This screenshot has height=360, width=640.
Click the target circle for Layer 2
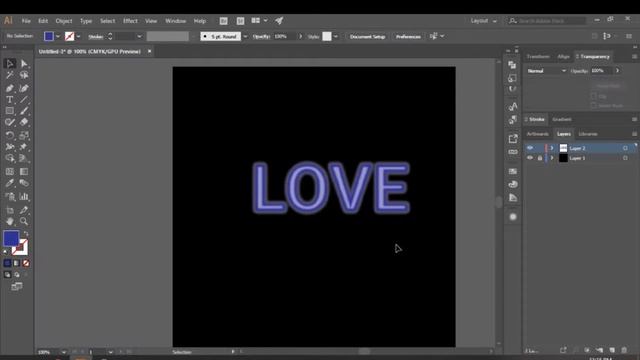point(625,148)
